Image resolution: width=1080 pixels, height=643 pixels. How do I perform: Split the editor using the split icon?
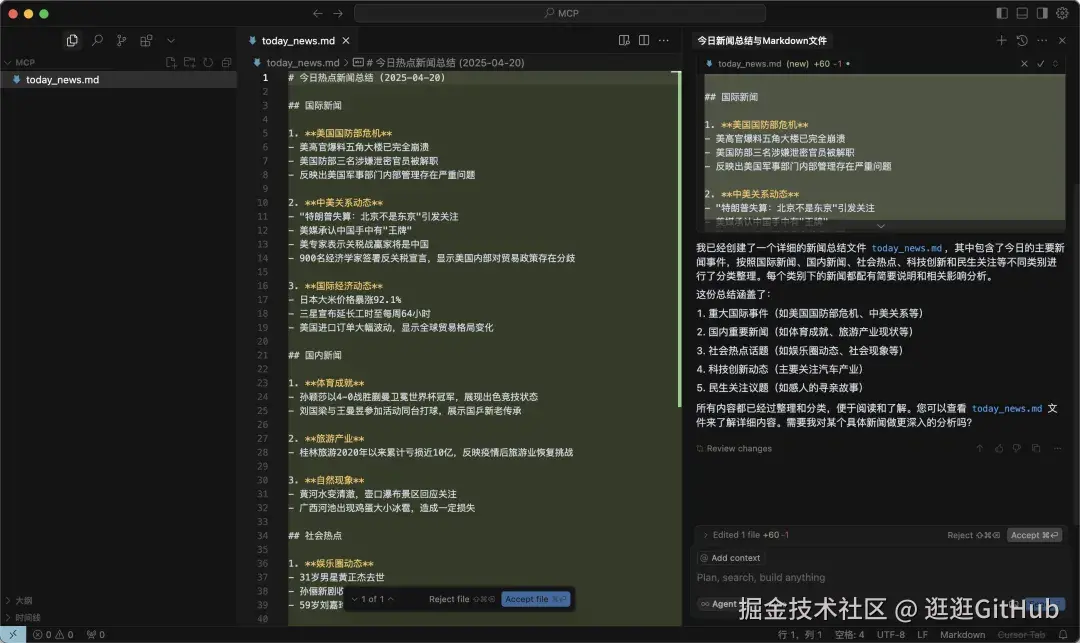tap(643, 40)
